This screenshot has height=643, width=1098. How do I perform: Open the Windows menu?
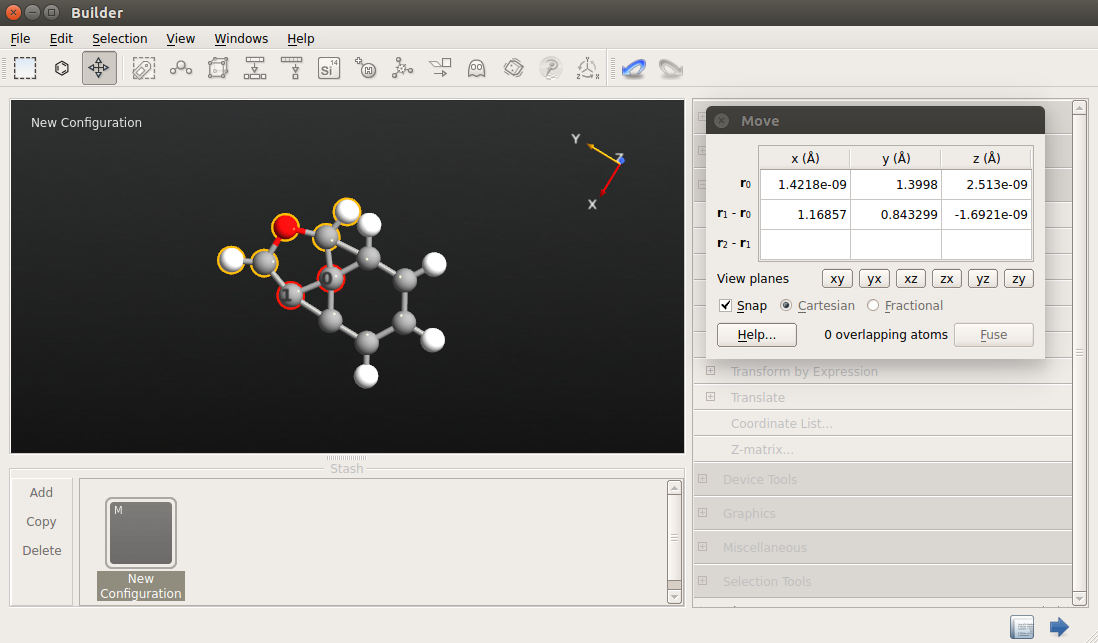[x=241, y=39]
